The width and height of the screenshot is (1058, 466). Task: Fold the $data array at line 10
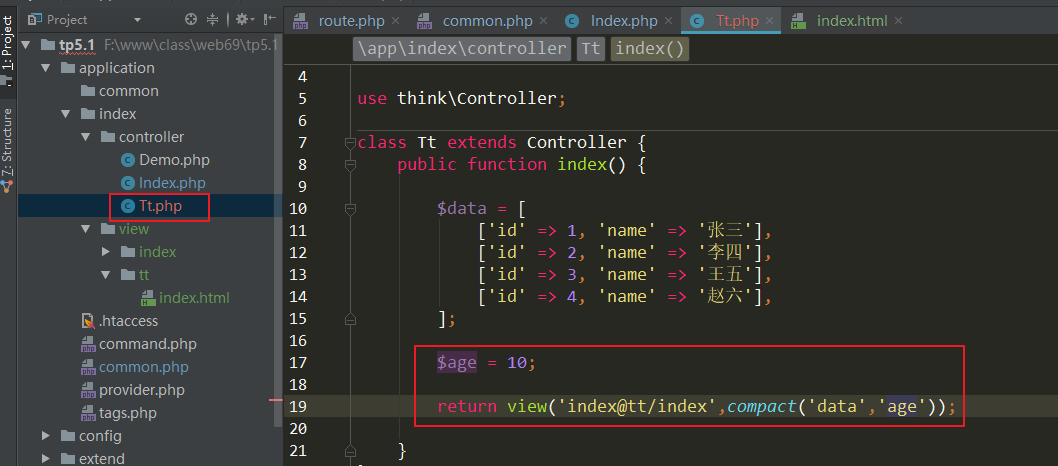point(350,209)
